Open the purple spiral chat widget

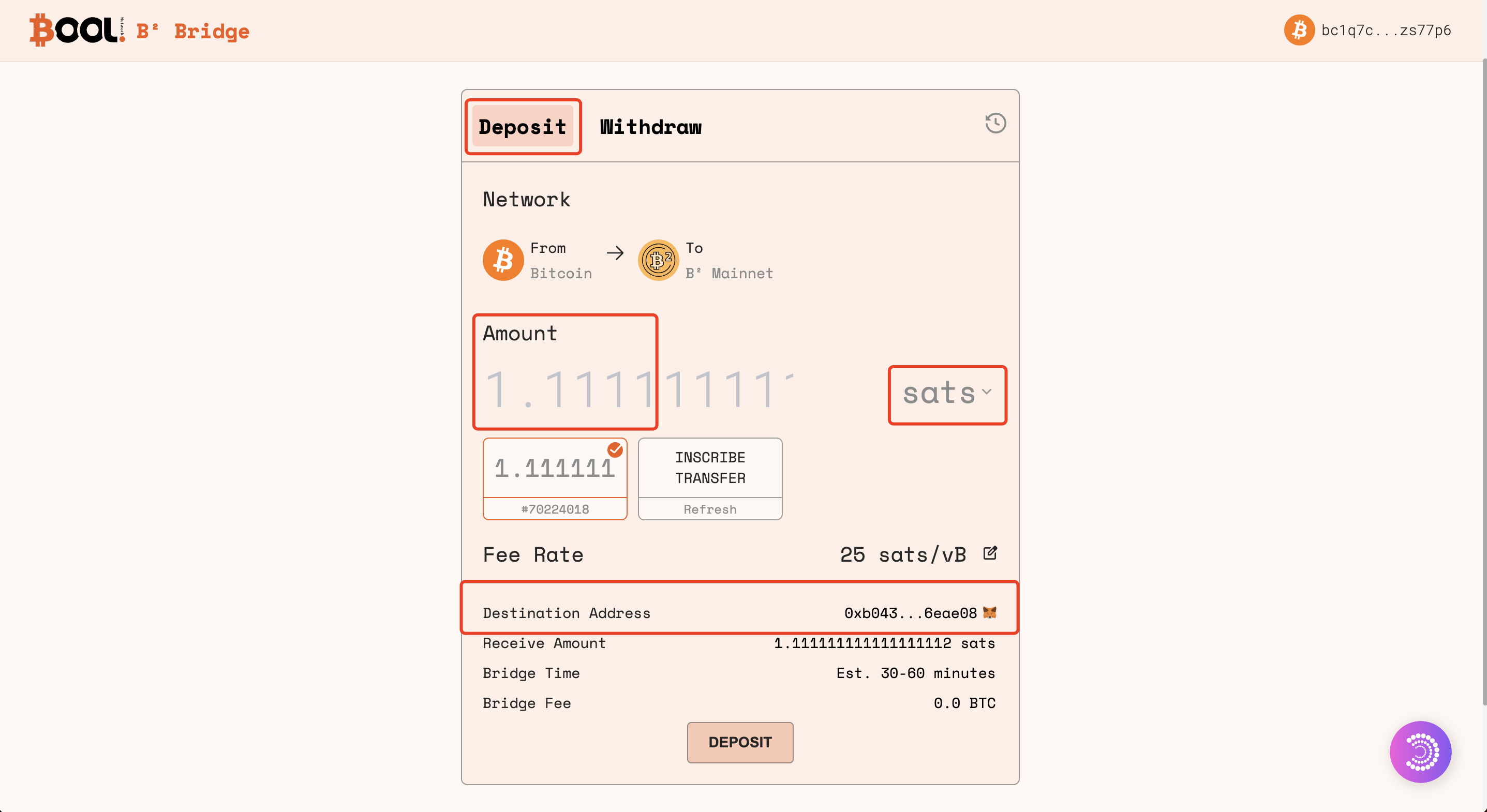point(1420,751)
